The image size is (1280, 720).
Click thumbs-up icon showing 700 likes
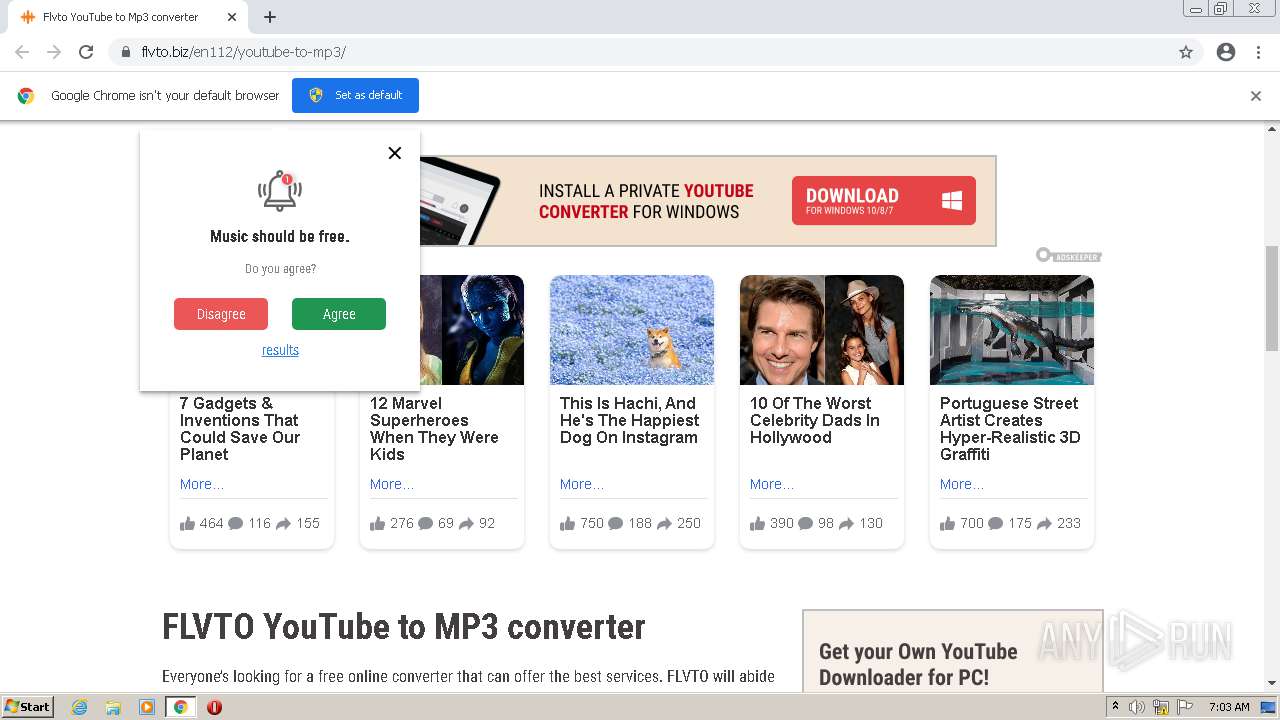[x=947, y=523]
